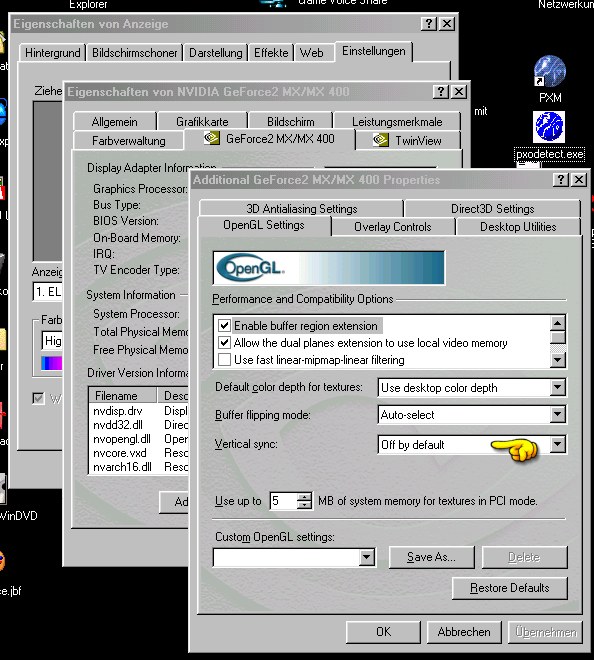Image resolution: width=594 pixels, height=660 pixels.
Task: Open the Farbverwaltung tab
Action: pos(128,141)
